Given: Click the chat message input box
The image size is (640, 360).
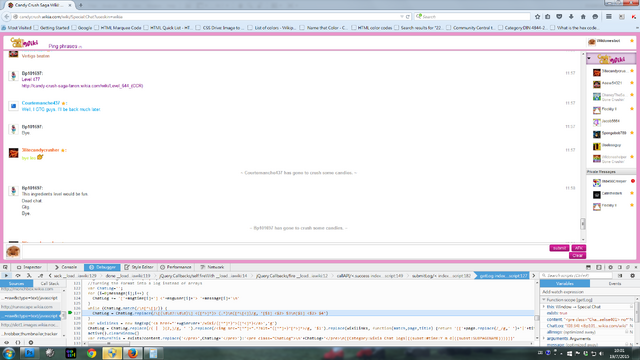Looking at the screenshot, I should (284, 251).
